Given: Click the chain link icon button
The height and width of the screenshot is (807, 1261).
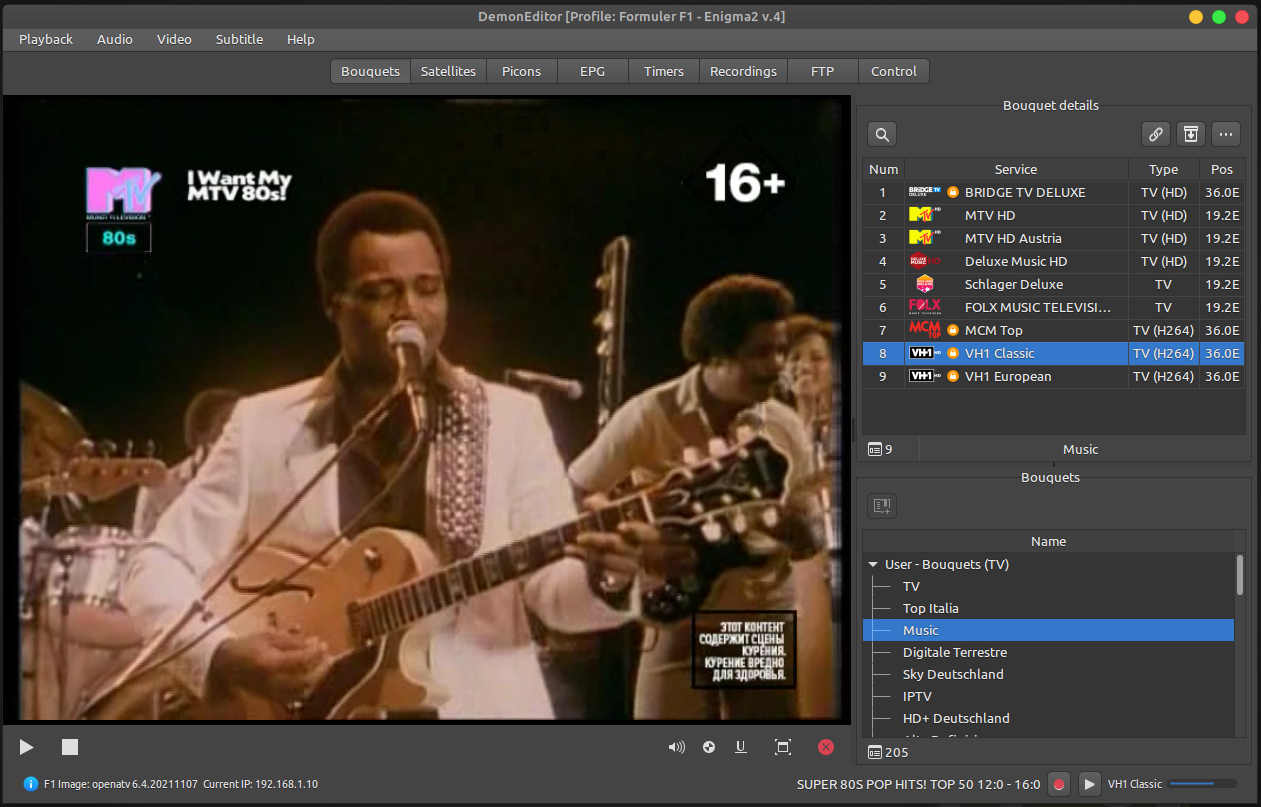Looking at the screenshot, I should 1155,134.
